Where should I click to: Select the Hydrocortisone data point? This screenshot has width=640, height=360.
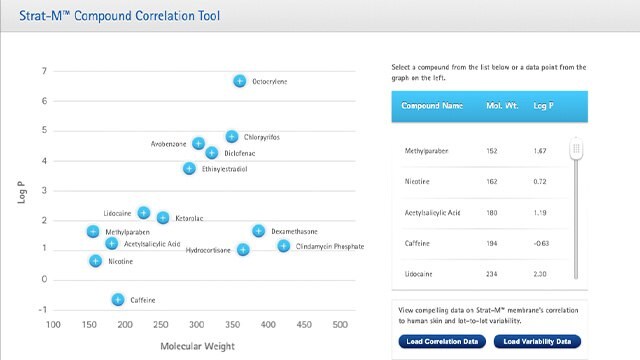tap(243, 249)
